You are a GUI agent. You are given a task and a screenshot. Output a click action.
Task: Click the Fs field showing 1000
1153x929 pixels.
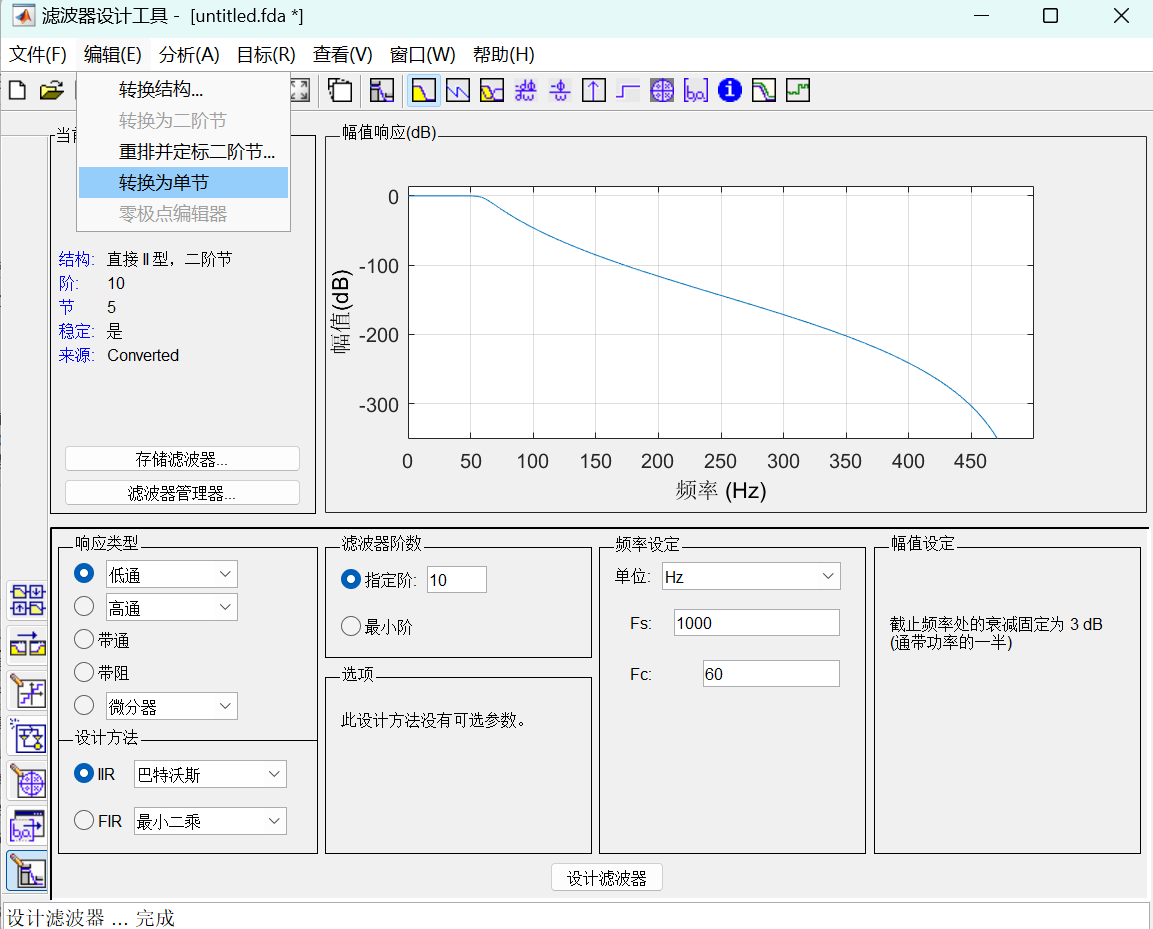(757, 623)
